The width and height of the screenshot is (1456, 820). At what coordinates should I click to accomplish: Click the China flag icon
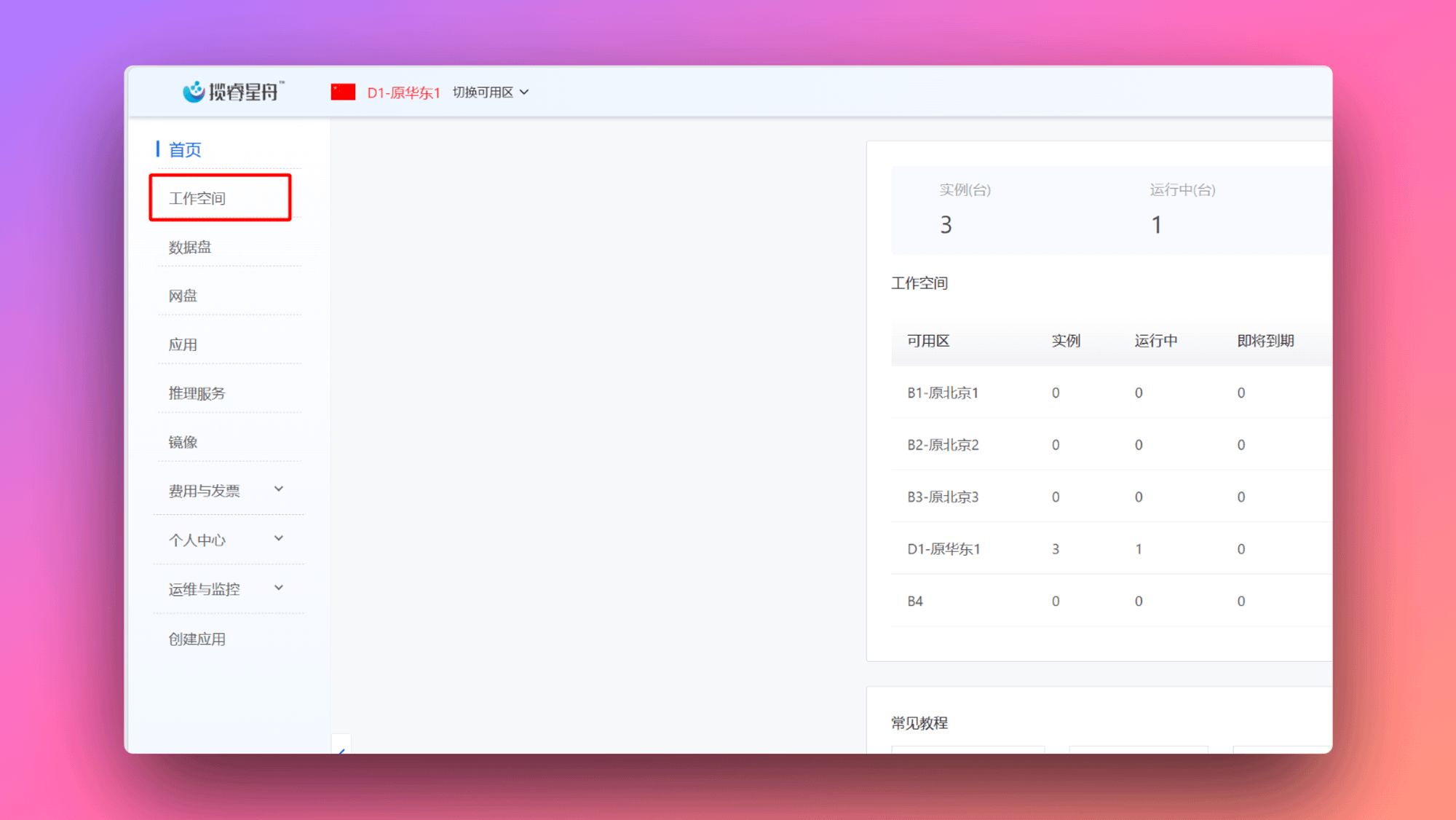(343, 92)
